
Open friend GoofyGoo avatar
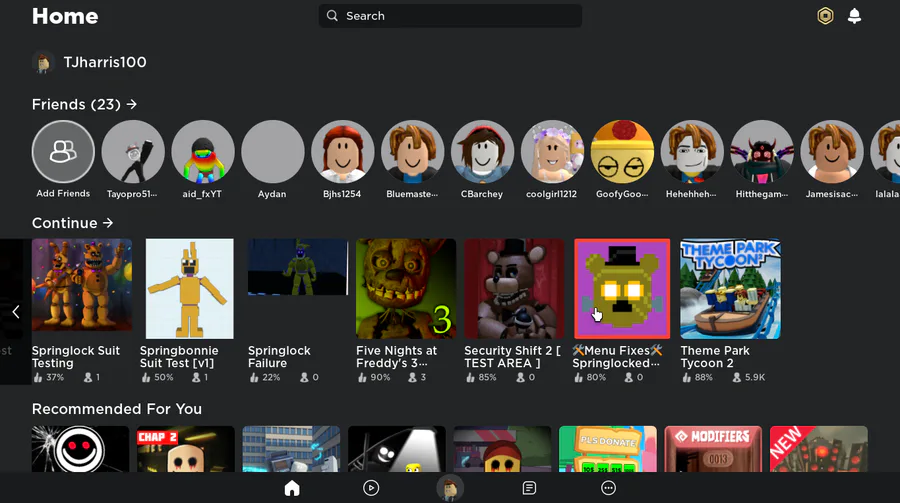click(x=622, y=152)
